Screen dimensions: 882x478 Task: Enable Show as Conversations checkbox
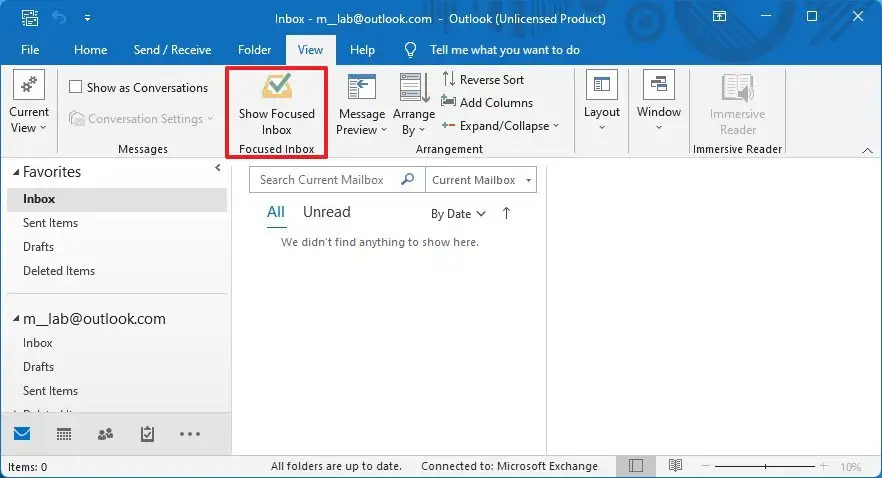[76, 88]
